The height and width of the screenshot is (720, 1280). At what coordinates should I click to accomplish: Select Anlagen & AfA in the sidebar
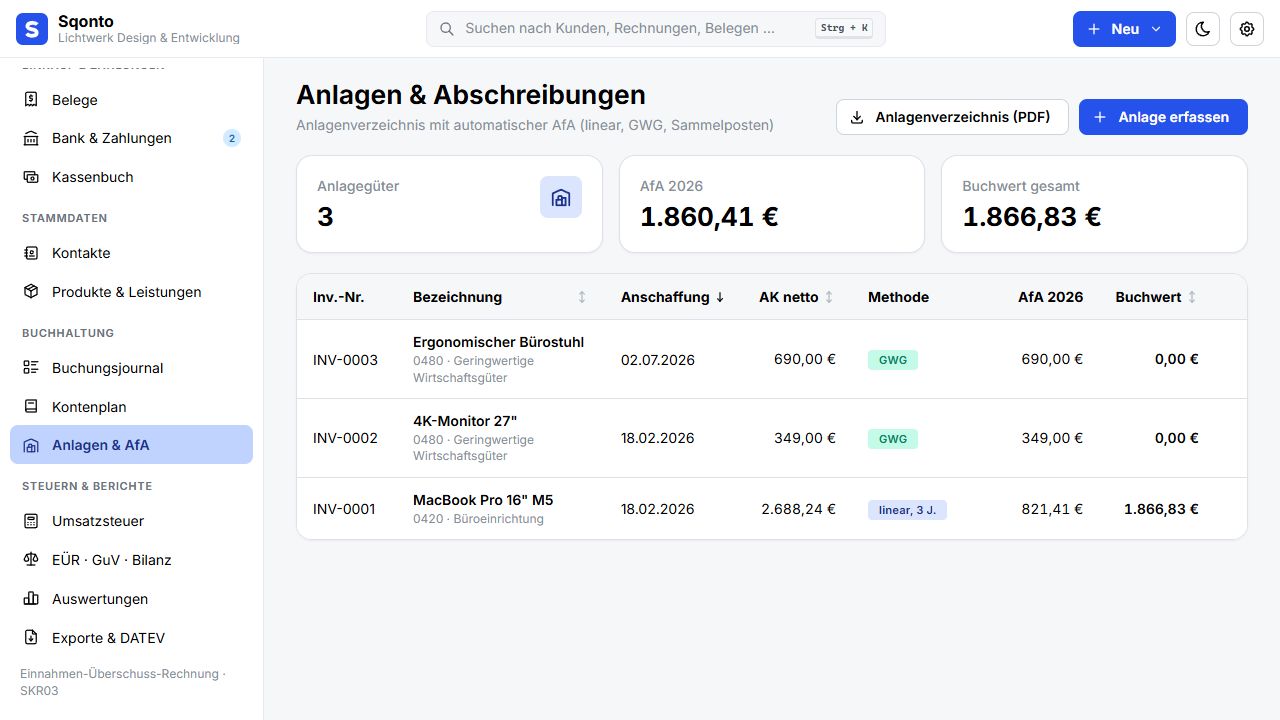pyautogui.click(x=131, y=445)
